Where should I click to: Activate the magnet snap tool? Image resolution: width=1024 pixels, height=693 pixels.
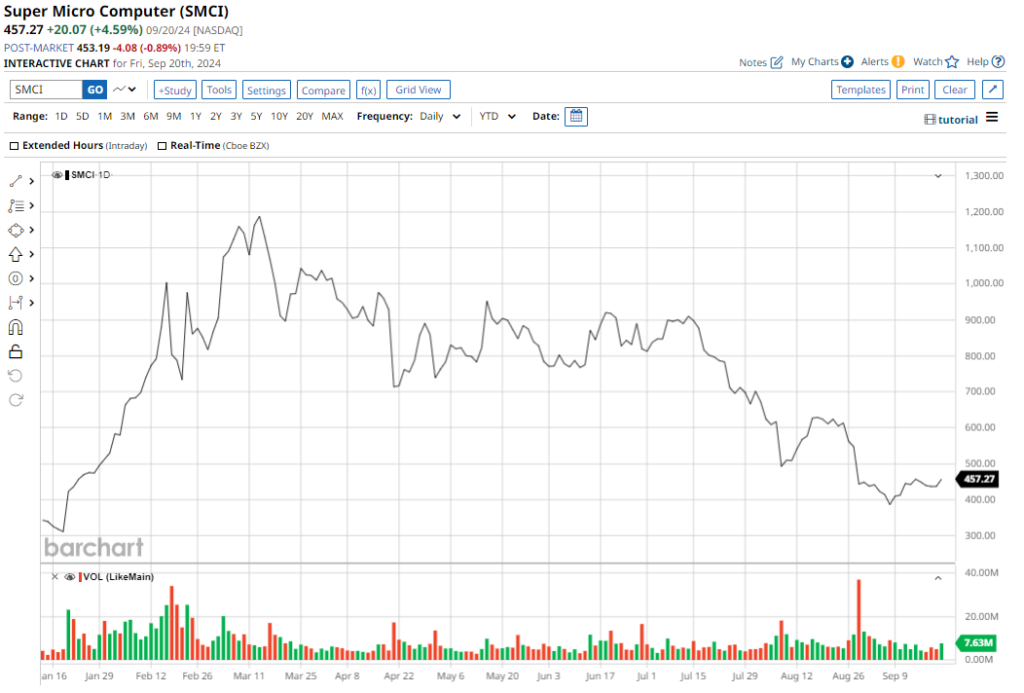pyautogui.click(x=16, y=327)
